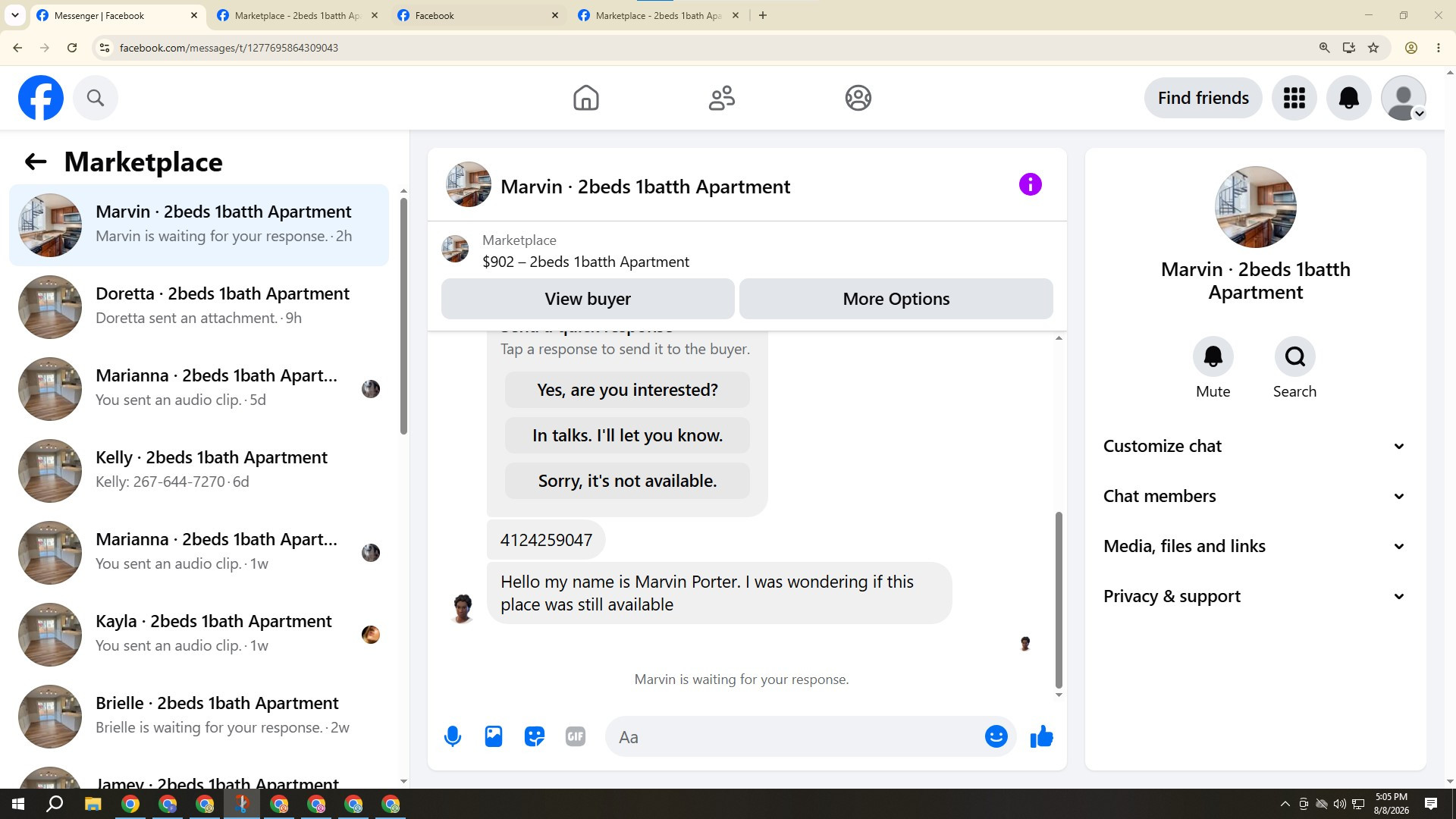The height and width of the screenshot is (819, 1456).
Task: Open a new browser tab
Action: click(x=763, y=15)
